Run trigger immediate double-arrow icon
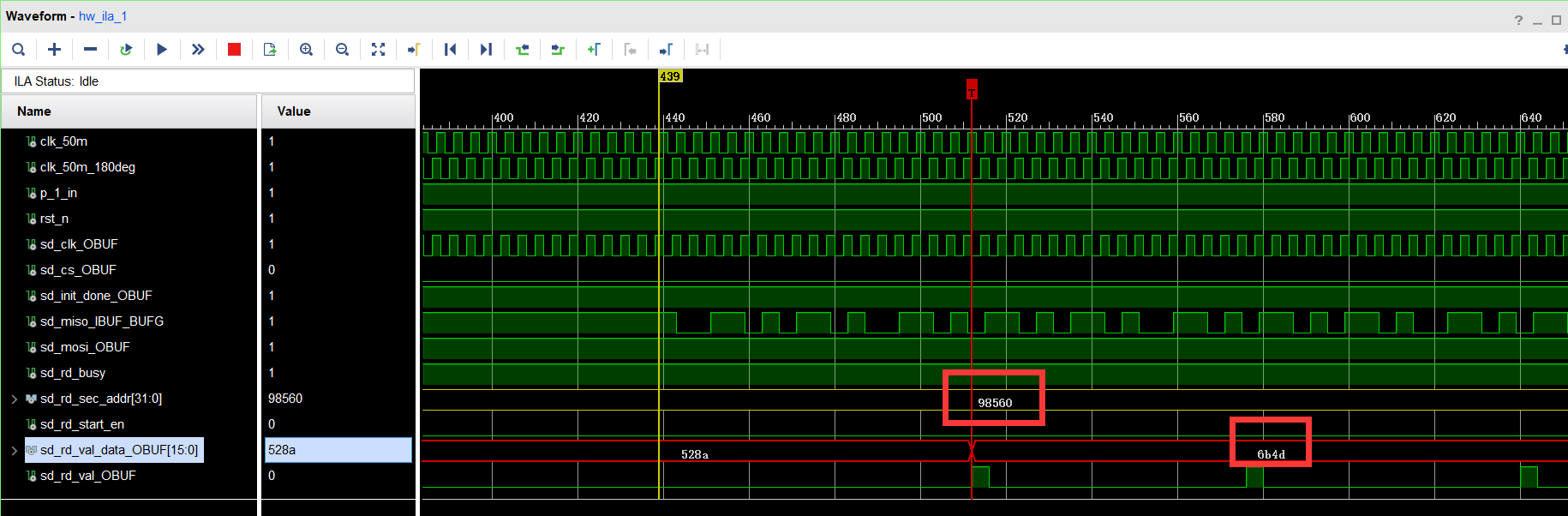 (x=198, y=50)
